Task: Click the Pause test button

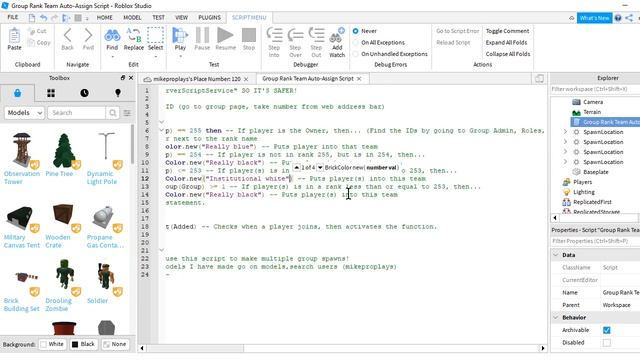Action: tap(202, 36)
